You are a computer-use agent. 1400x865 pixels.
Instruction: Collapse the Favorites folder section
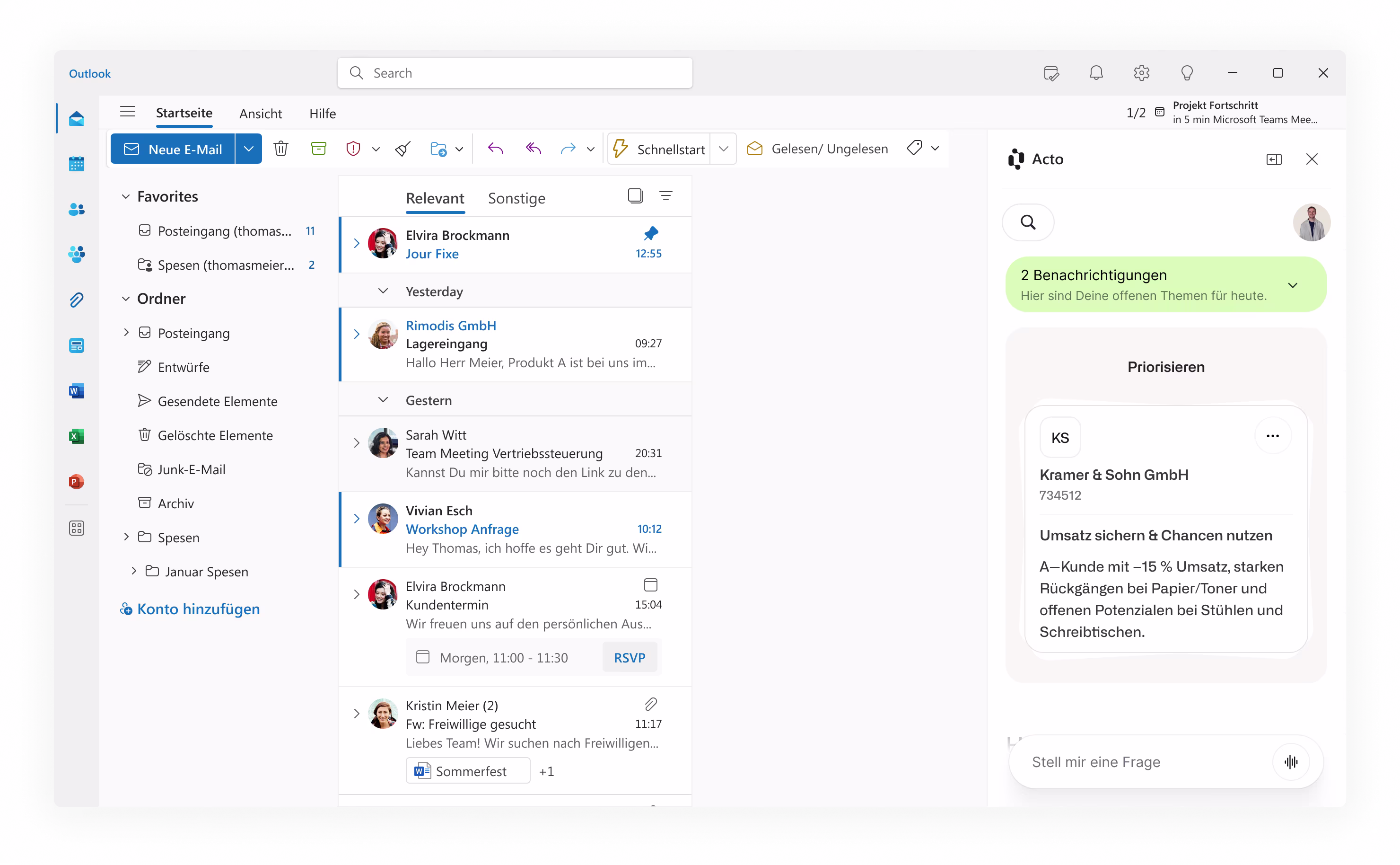coord(126,197)
